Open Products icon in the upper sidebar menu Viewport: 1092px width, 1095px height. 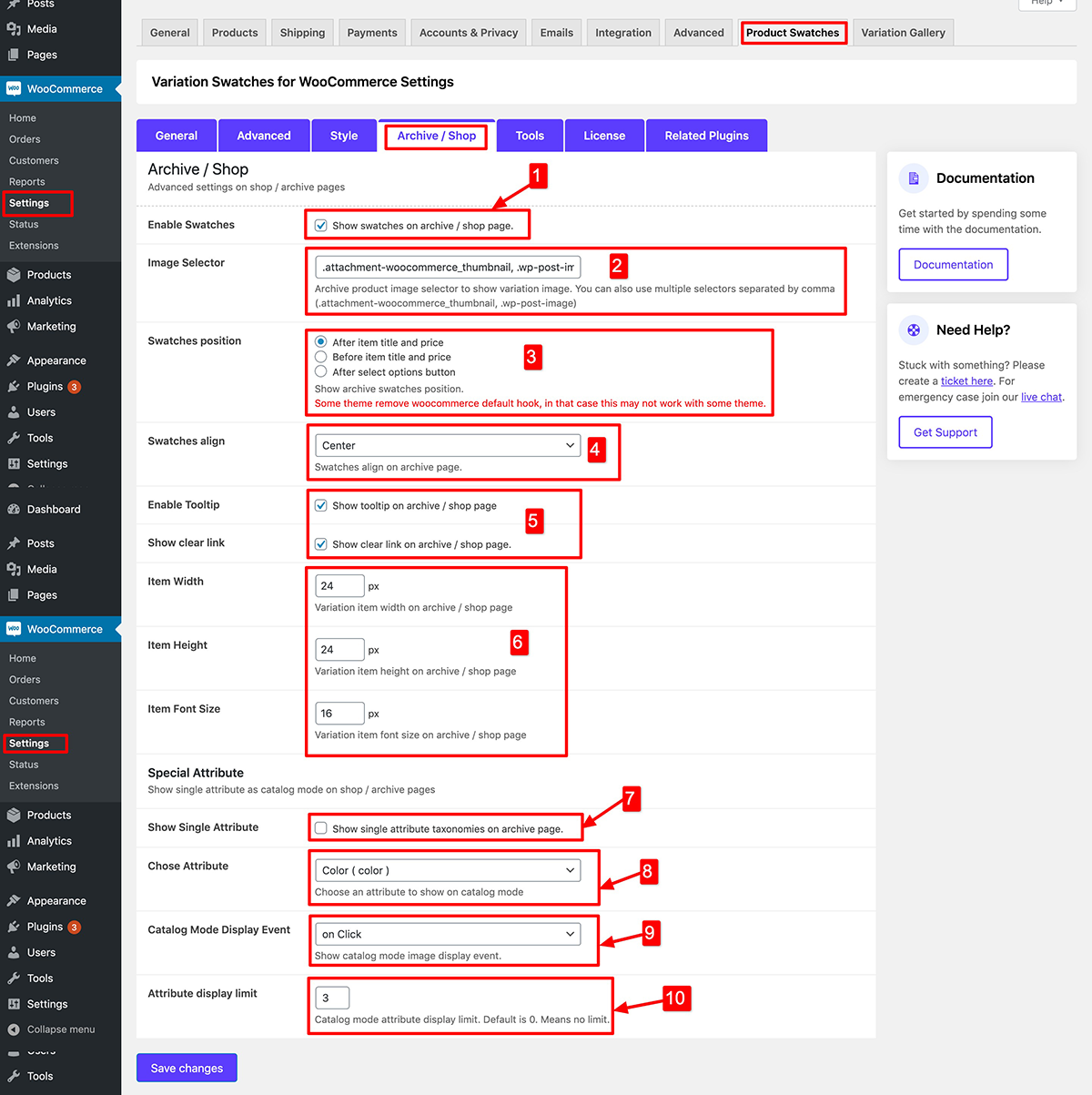click(x=14, y=275)
